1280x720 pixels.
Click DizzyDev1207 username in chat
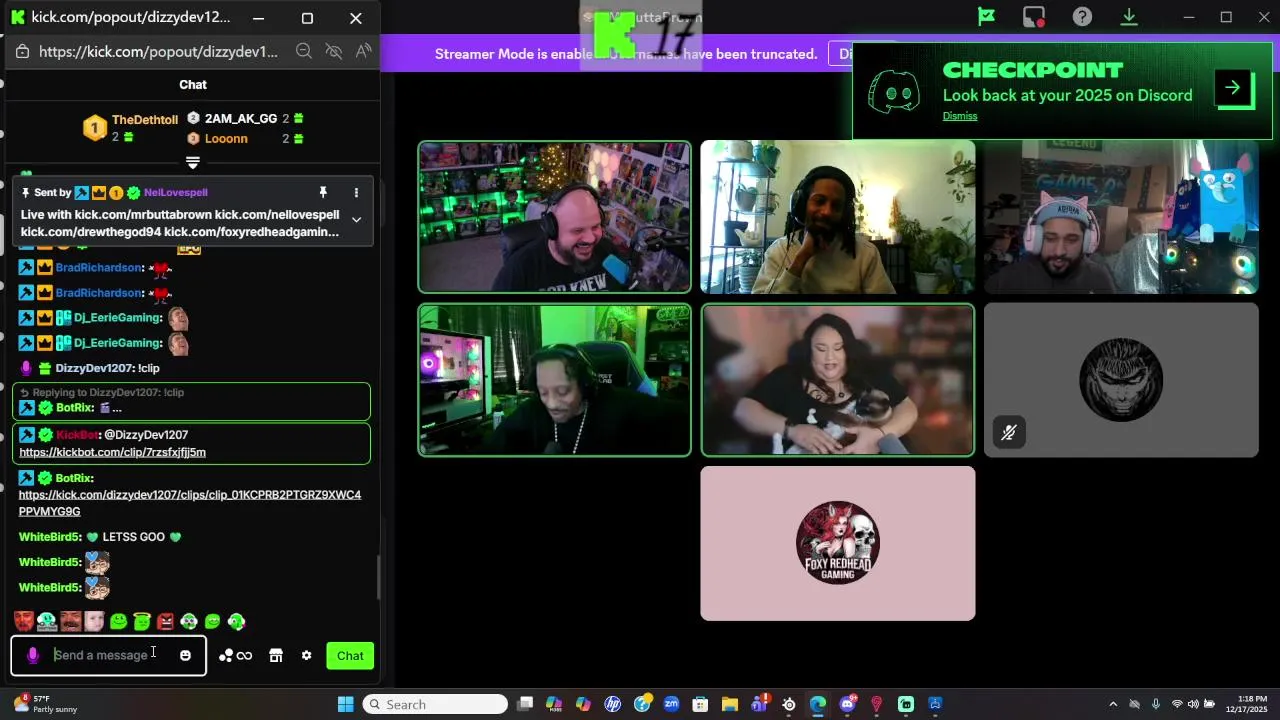point(94,368)
